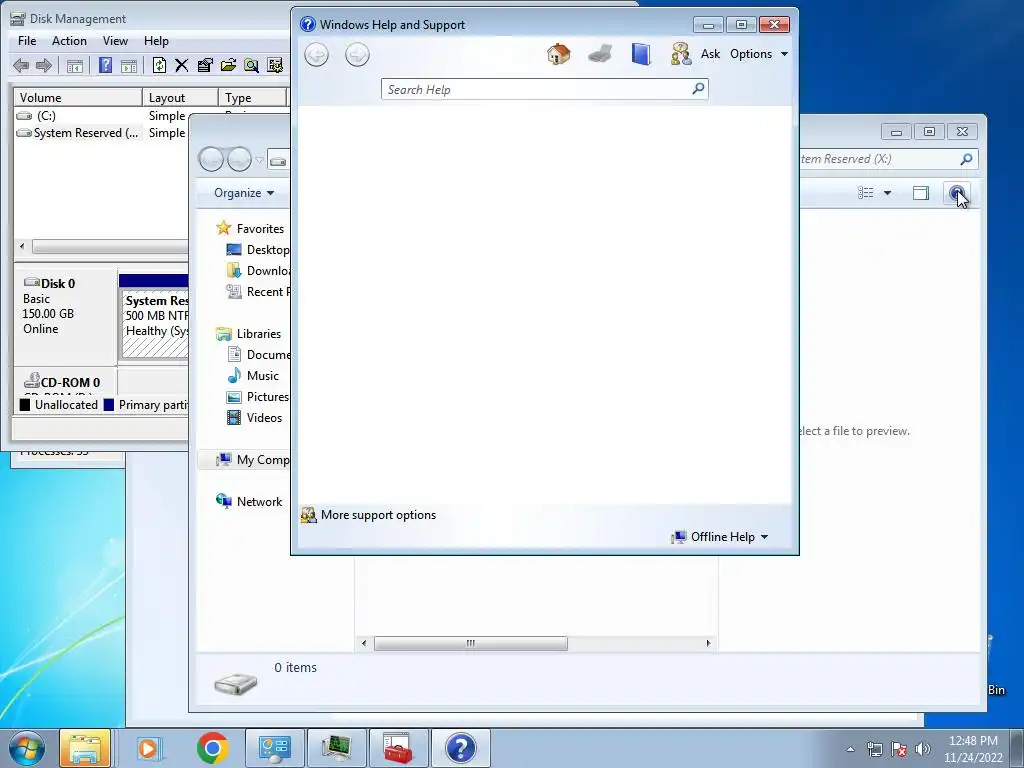
Task: Click the Help home icon
Action: 558,54
